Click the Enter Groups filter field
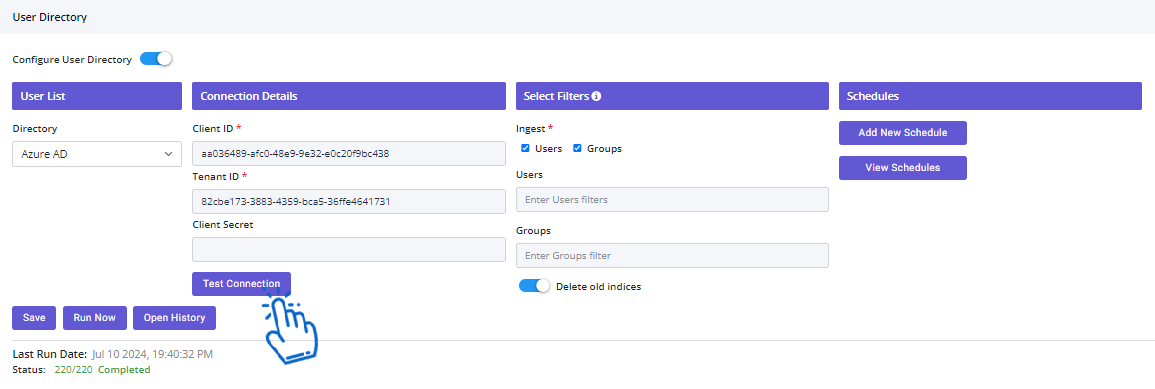 click(673, 256)
